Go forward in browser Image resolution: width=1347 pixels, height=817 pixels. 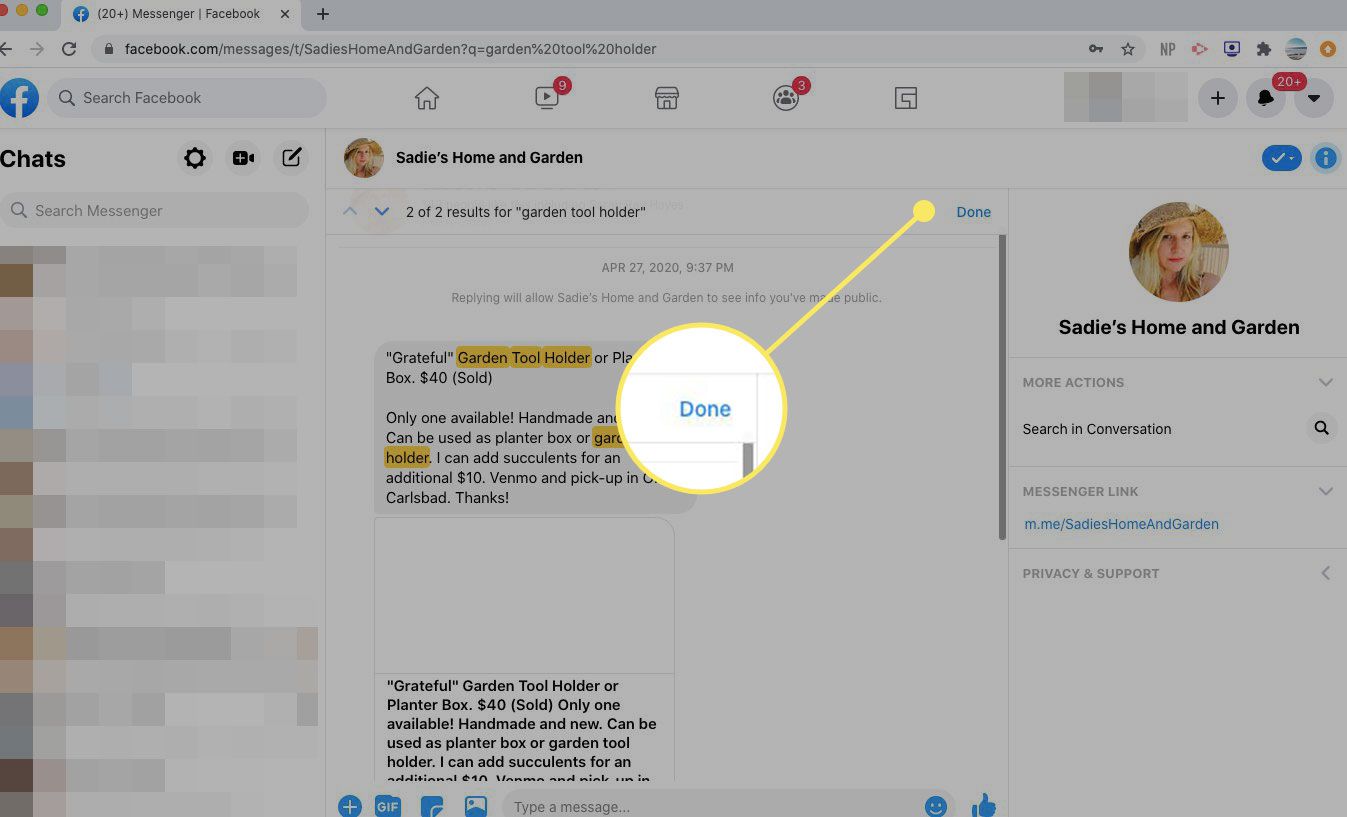pyautogui.click(x=37, y=49)
